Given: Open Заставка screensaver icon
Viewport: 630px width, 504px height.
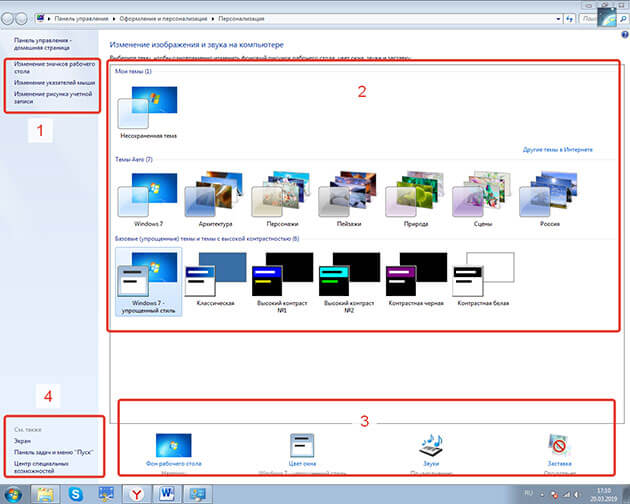Looking at the screenshot, I should [x=559, y=445].
